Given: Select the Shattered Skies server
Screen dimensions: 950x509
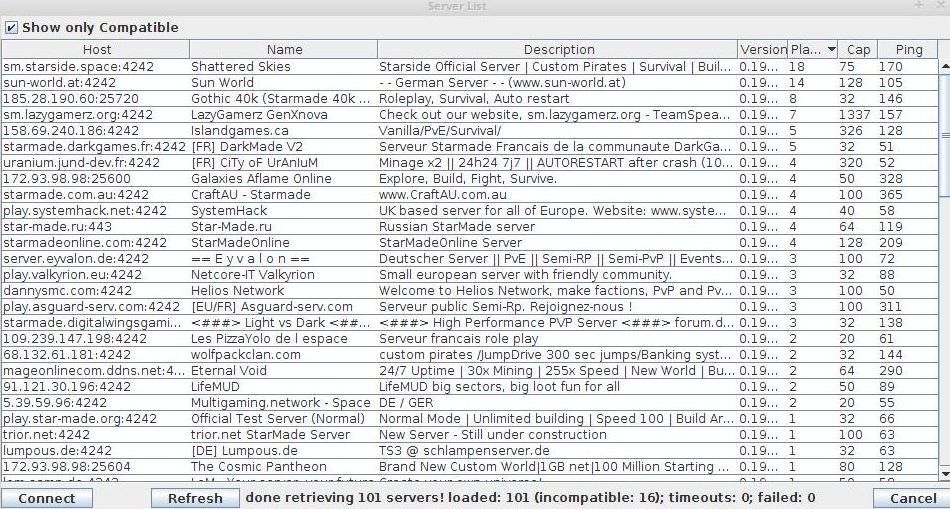Looking at the screenshot, I should pyautogui.click(x=241, y=67).
